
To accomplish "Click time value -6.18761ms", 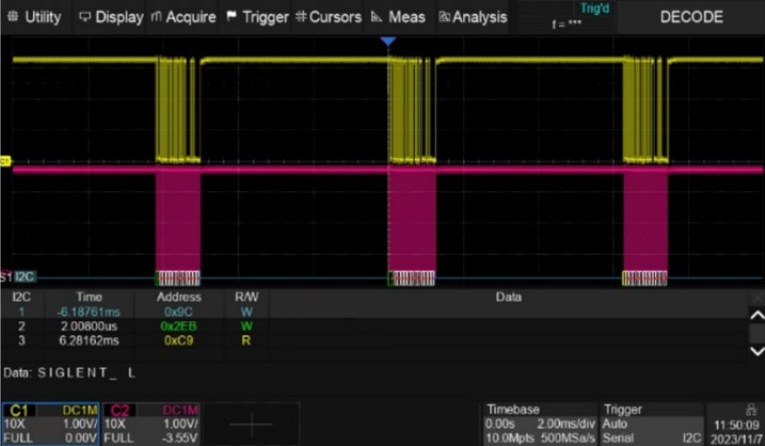I will click(x=89, y=311).
